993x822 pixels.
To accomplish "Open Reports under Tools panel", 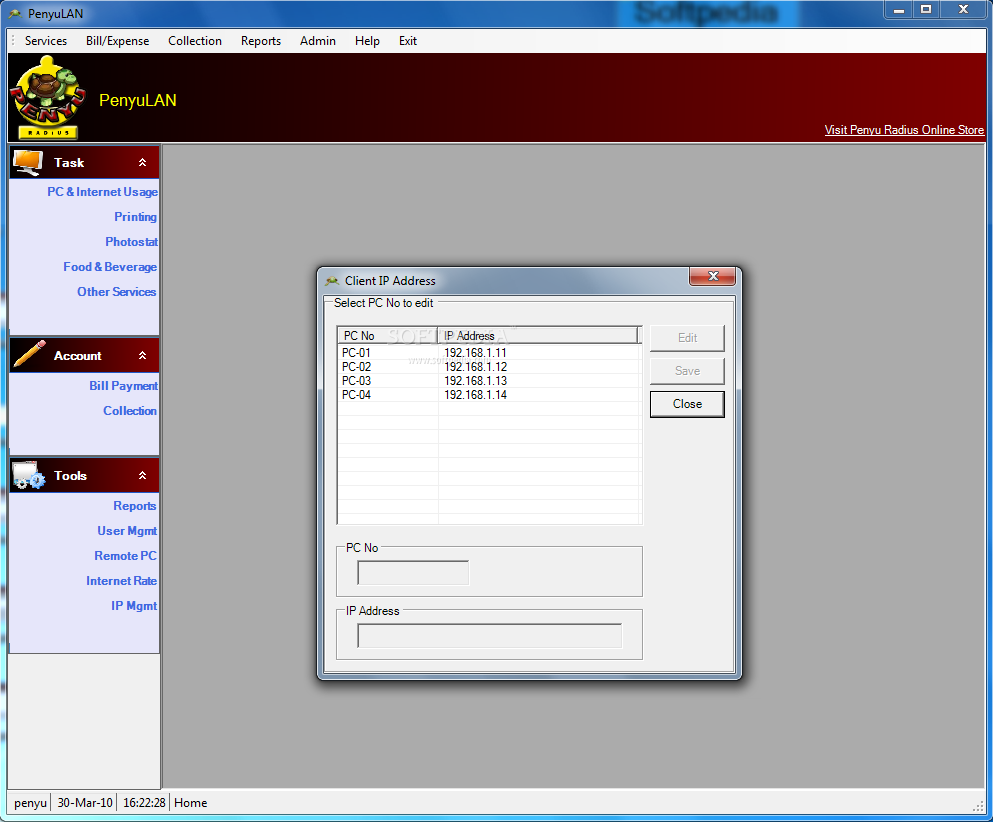I will [x=135, y=506].
